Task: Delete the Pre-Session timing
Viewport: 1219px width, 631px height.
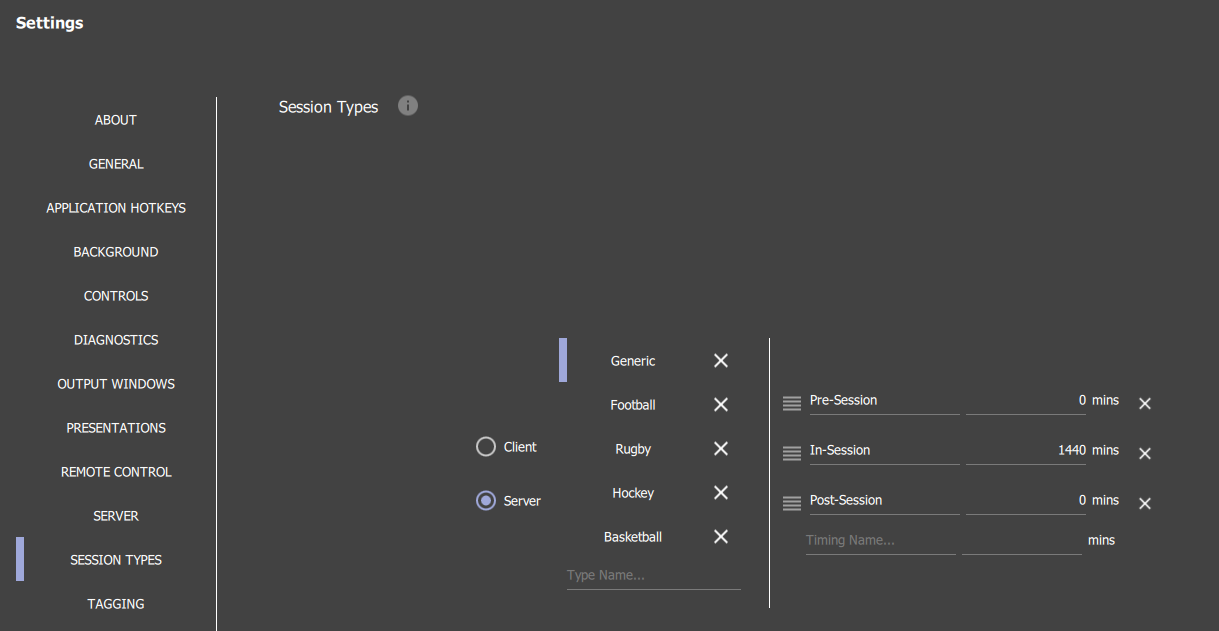Action: click(1146, 403)
